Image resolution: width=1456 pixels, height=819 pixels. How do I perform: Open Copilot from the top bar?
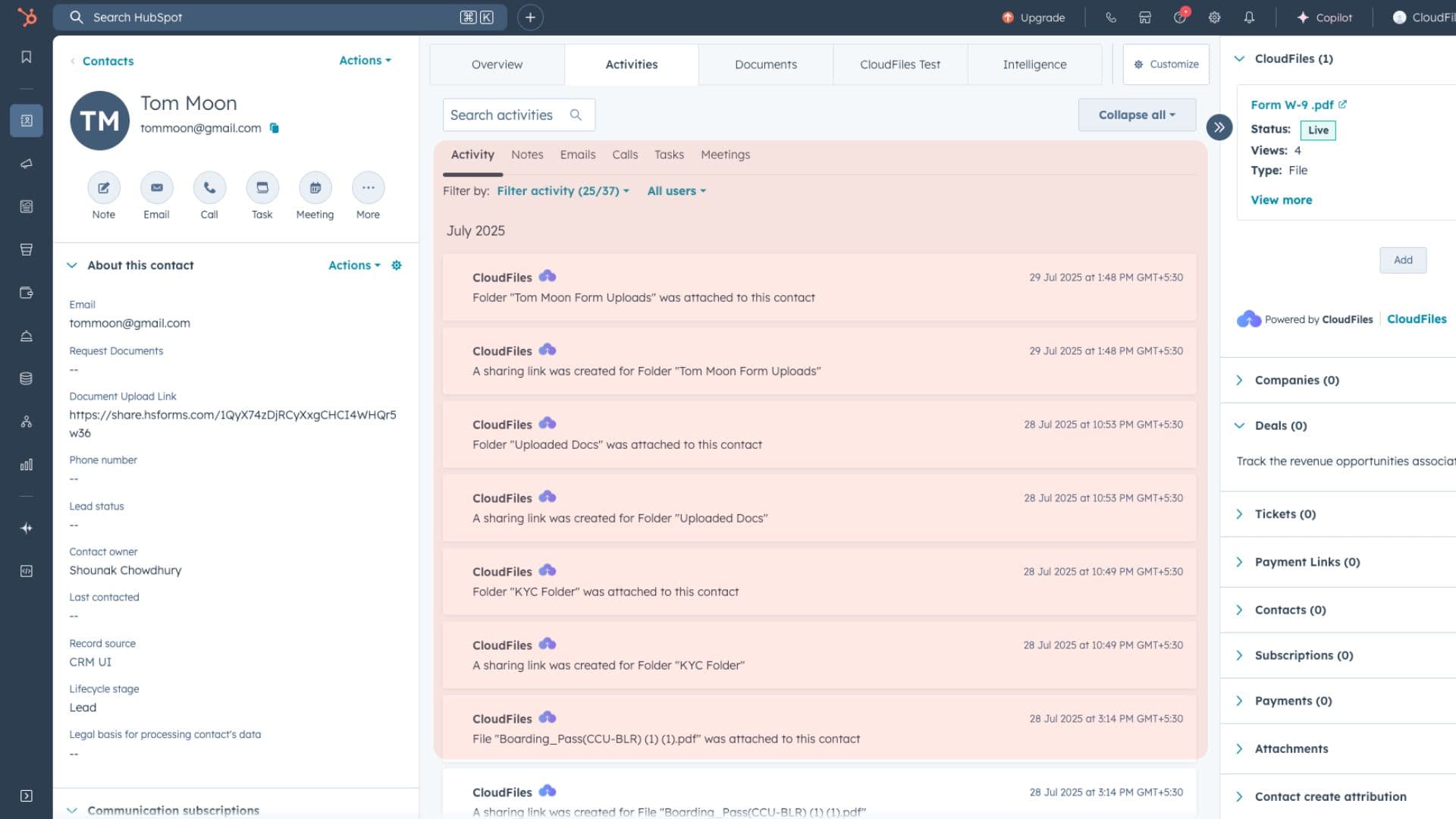click(1324, 17)
